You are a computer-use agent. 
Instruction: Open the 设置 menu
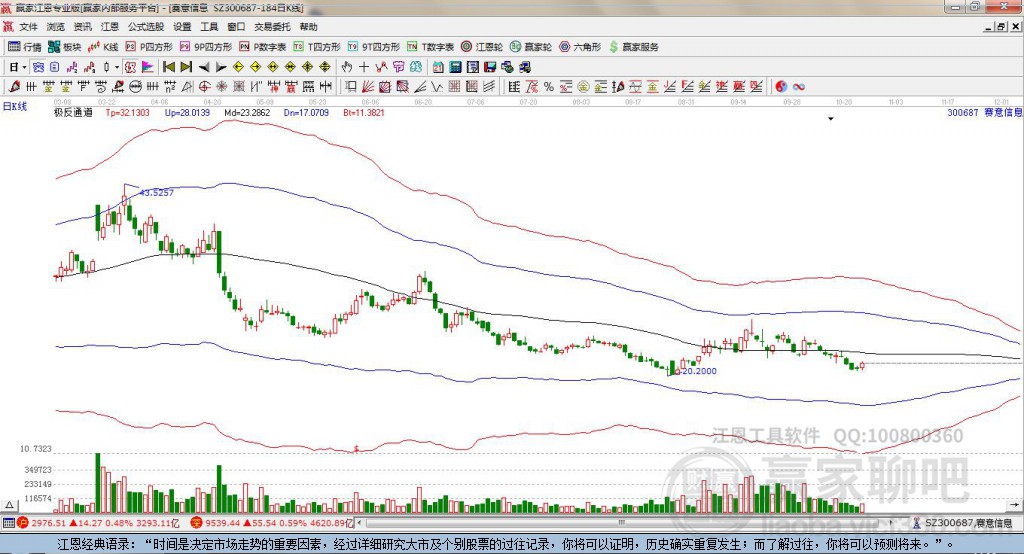coord(182,27)
